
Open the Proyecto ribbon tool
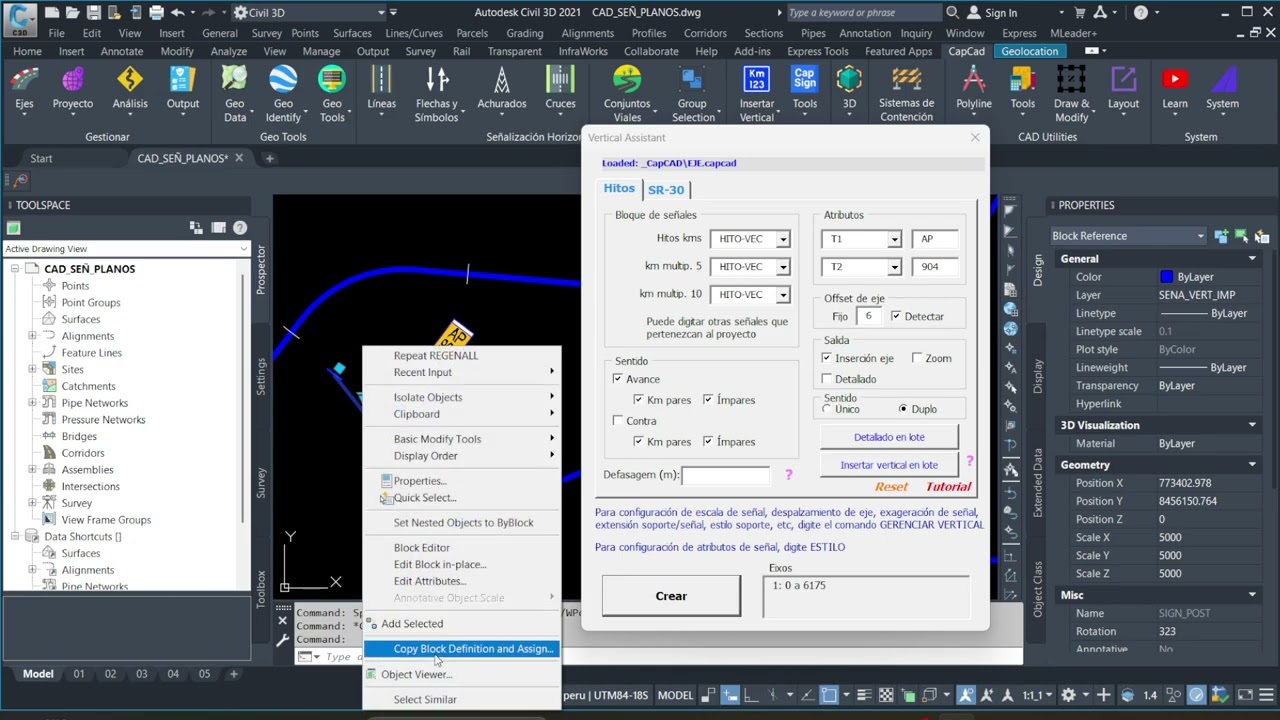(73, 88)
